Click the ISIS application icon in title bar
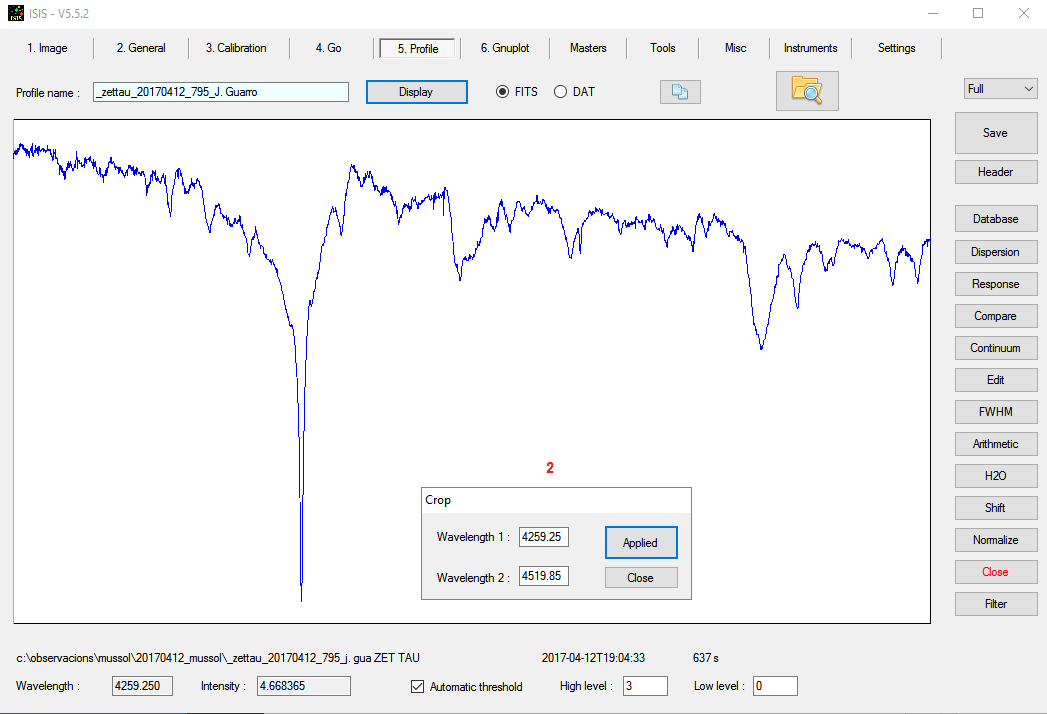The height and width of the screenshot is (714, 1047). pyautogui.click(x=15, y=13)
